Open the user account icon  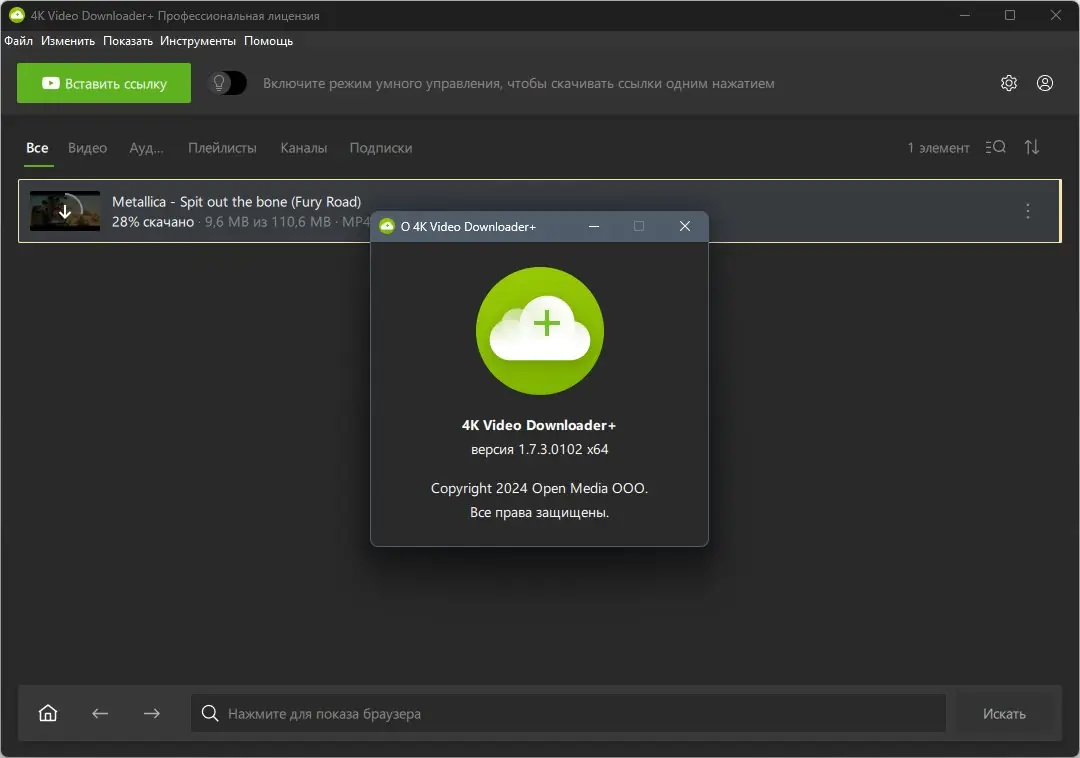click(x=1044, y=83)
